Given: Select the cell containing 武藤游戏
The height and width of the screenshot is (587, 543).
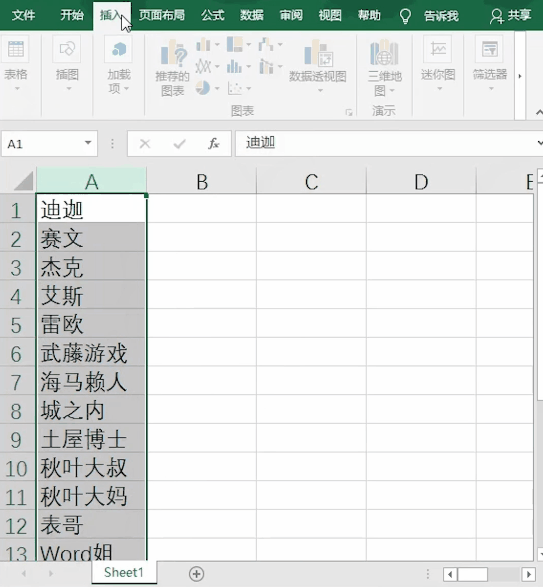Looking at the screenshot, I should pyautogui.click(x=91, y=353).
